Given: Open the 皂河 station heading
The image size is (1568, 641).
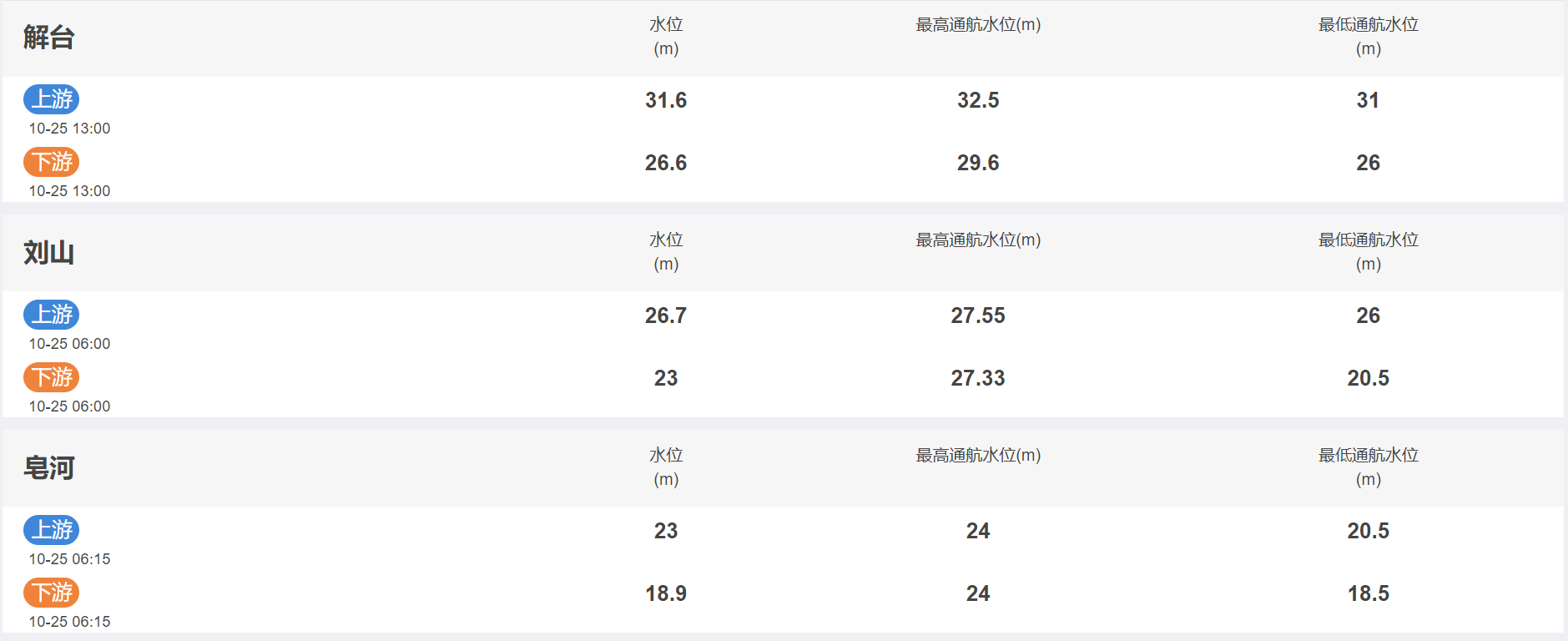Looking at the screenshot, I should click(49, 468).
